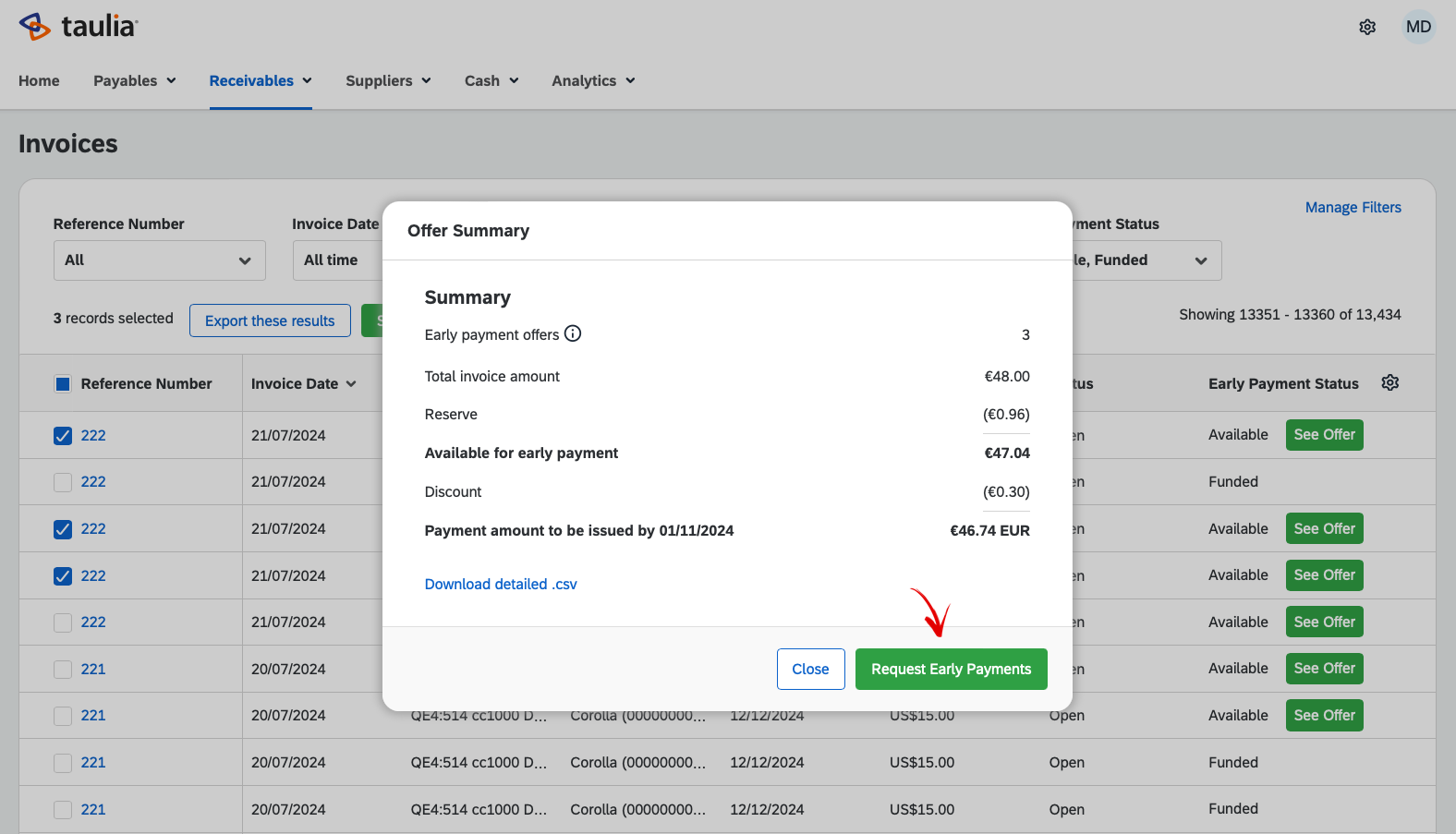Open Manage Filters link
The width and height of the screenshot is (1456, 834).
[1353, 207]
